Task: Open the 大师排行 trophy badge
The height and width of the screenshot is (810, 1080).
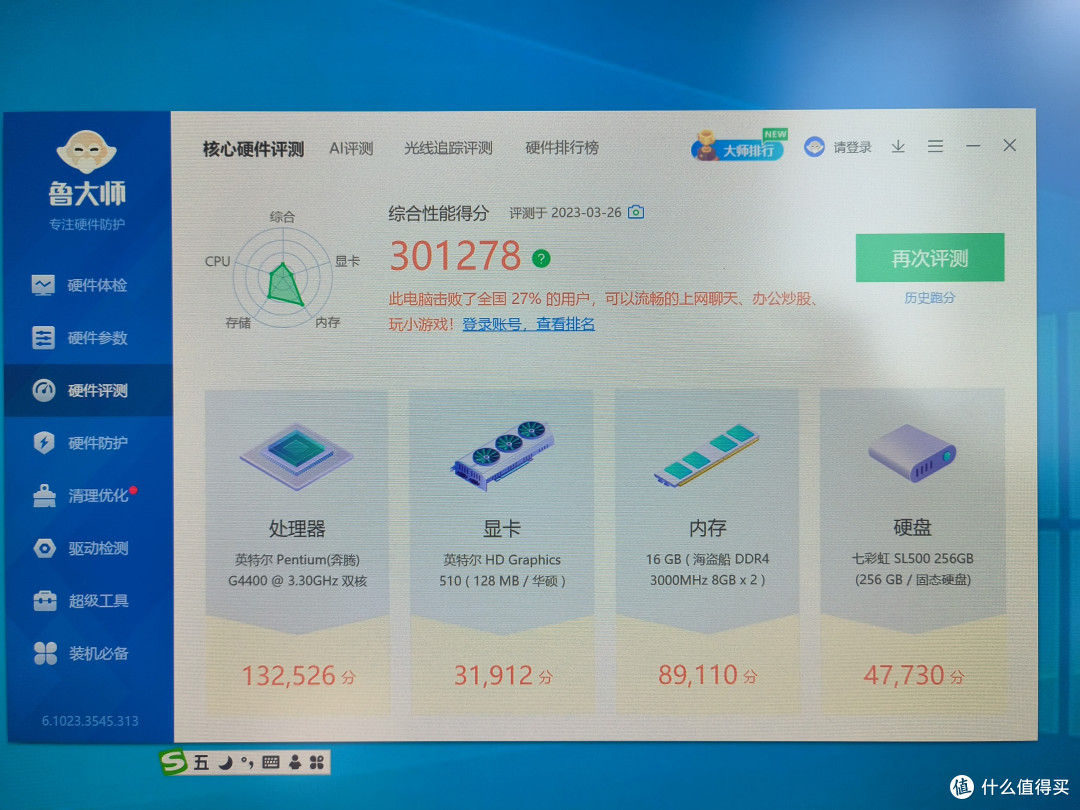Action: point(738,145)
